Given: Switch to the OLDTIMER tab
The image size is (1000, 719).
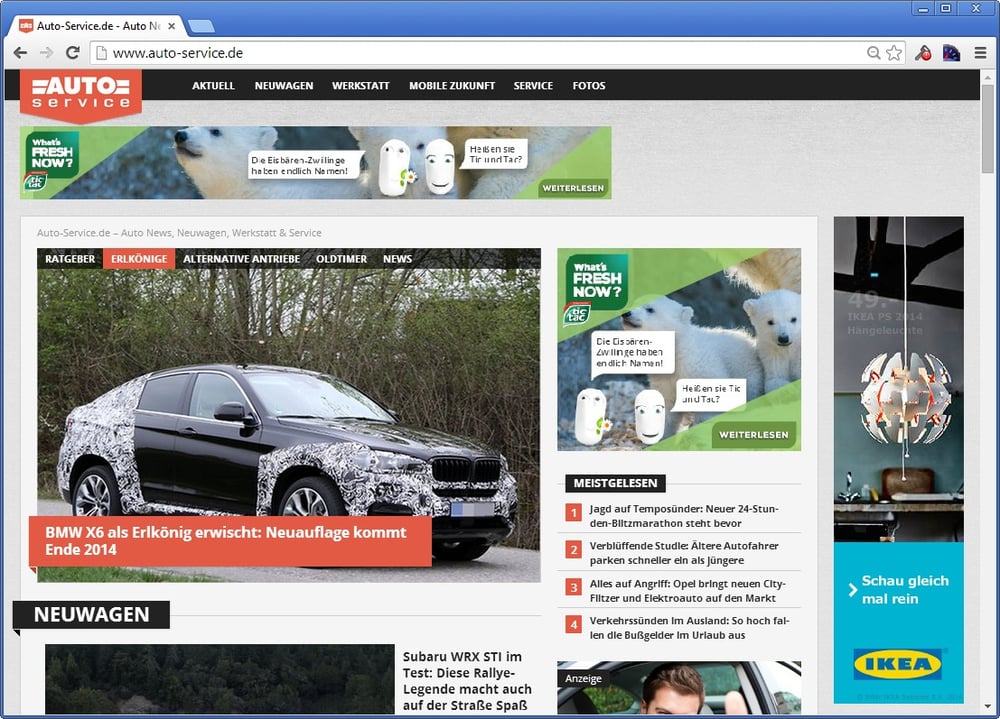Looking at the screenshot, I should 341,259.
